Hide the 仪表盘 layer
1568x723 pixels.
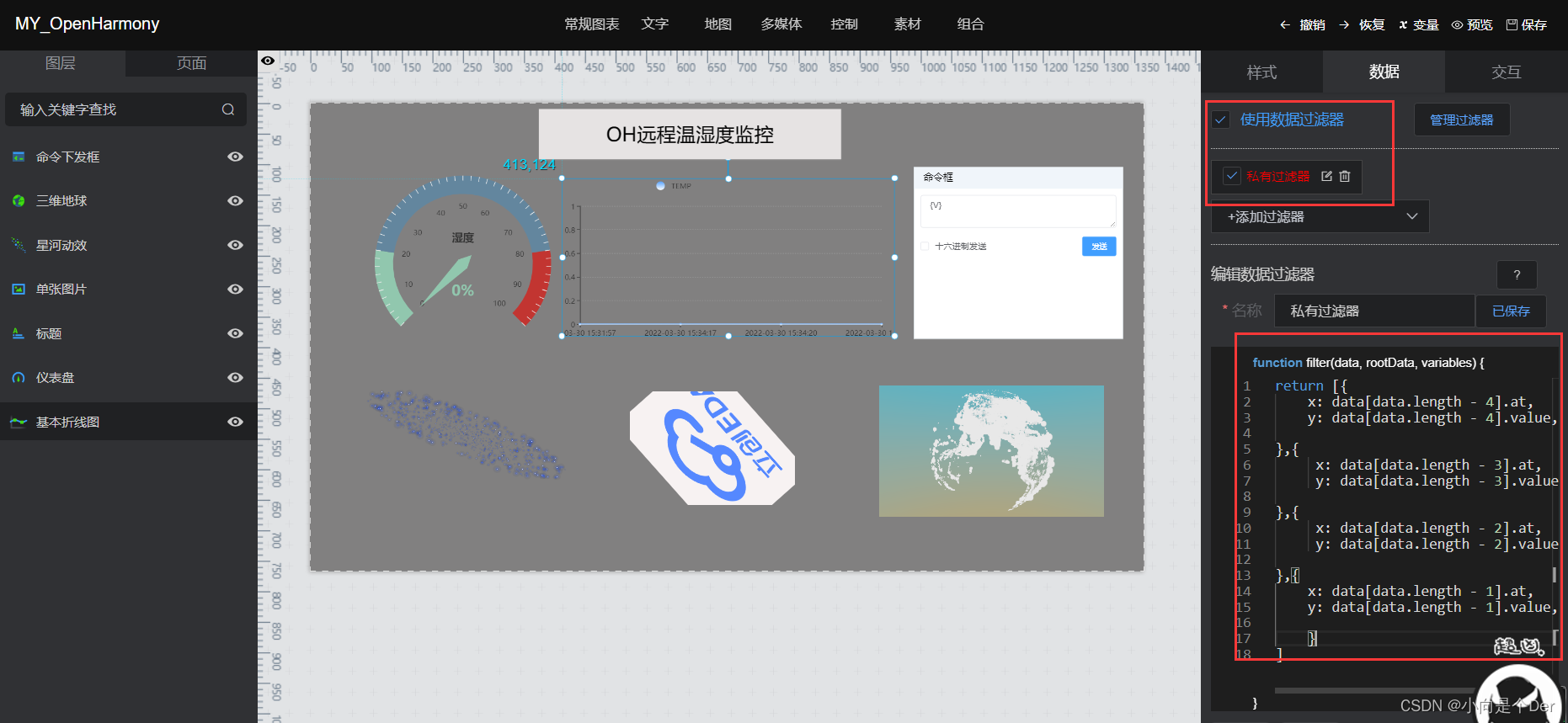(x=236, y=377)
